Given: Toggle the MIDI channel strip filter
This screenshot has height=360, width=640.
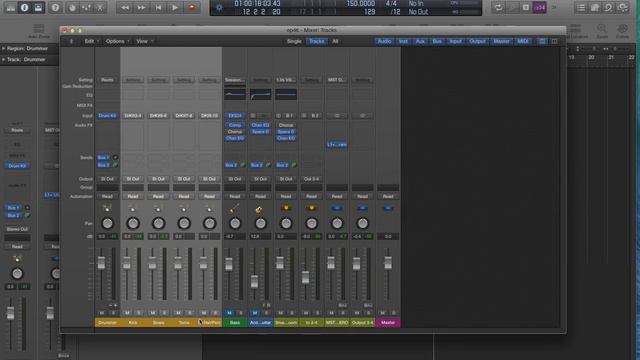Looking at the screenshot, I should pyautogui.click(x=523, y=41).
